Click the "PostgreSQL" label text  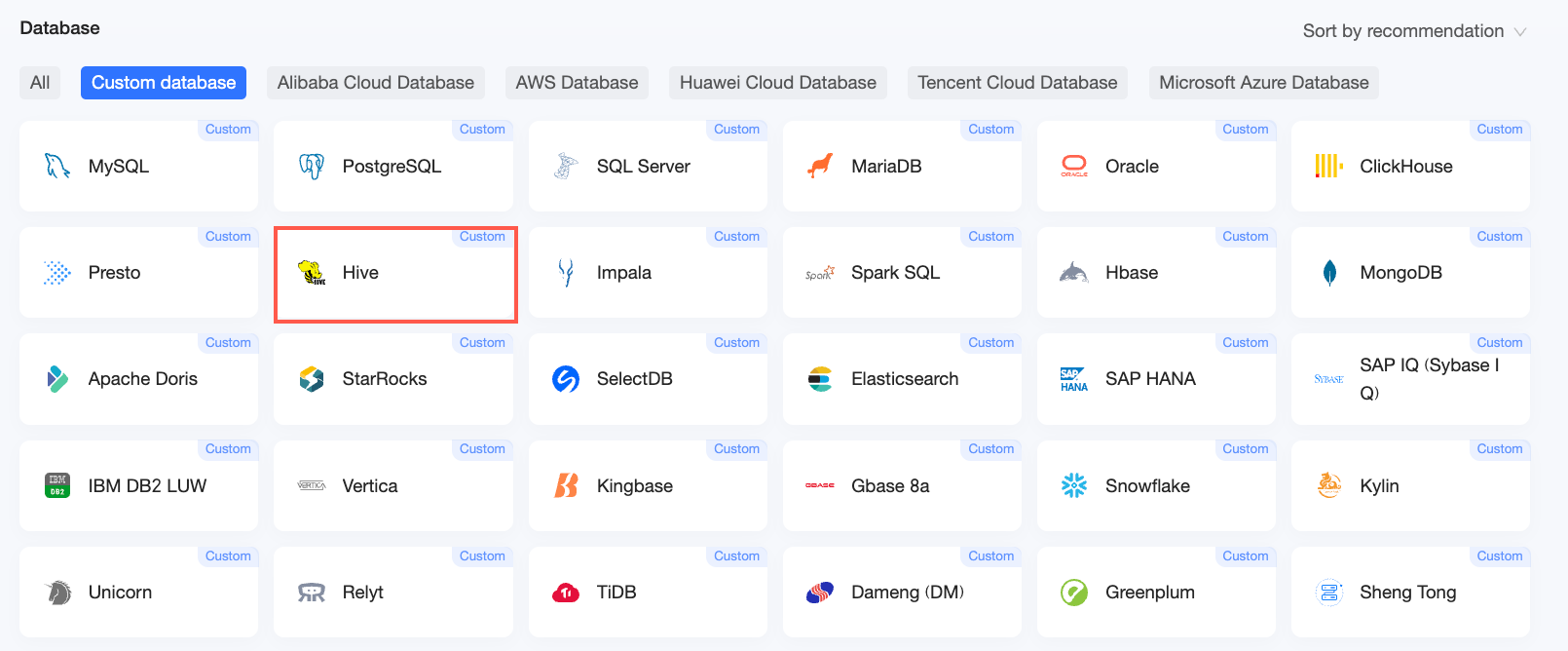(x=392, y=167)
